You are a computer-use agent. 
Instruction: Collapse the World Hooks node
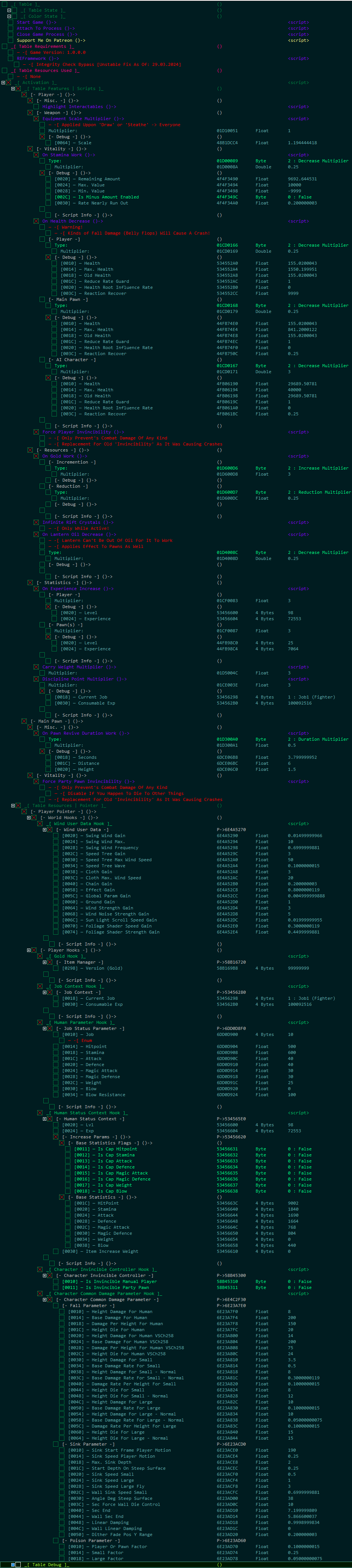[29, 818]
